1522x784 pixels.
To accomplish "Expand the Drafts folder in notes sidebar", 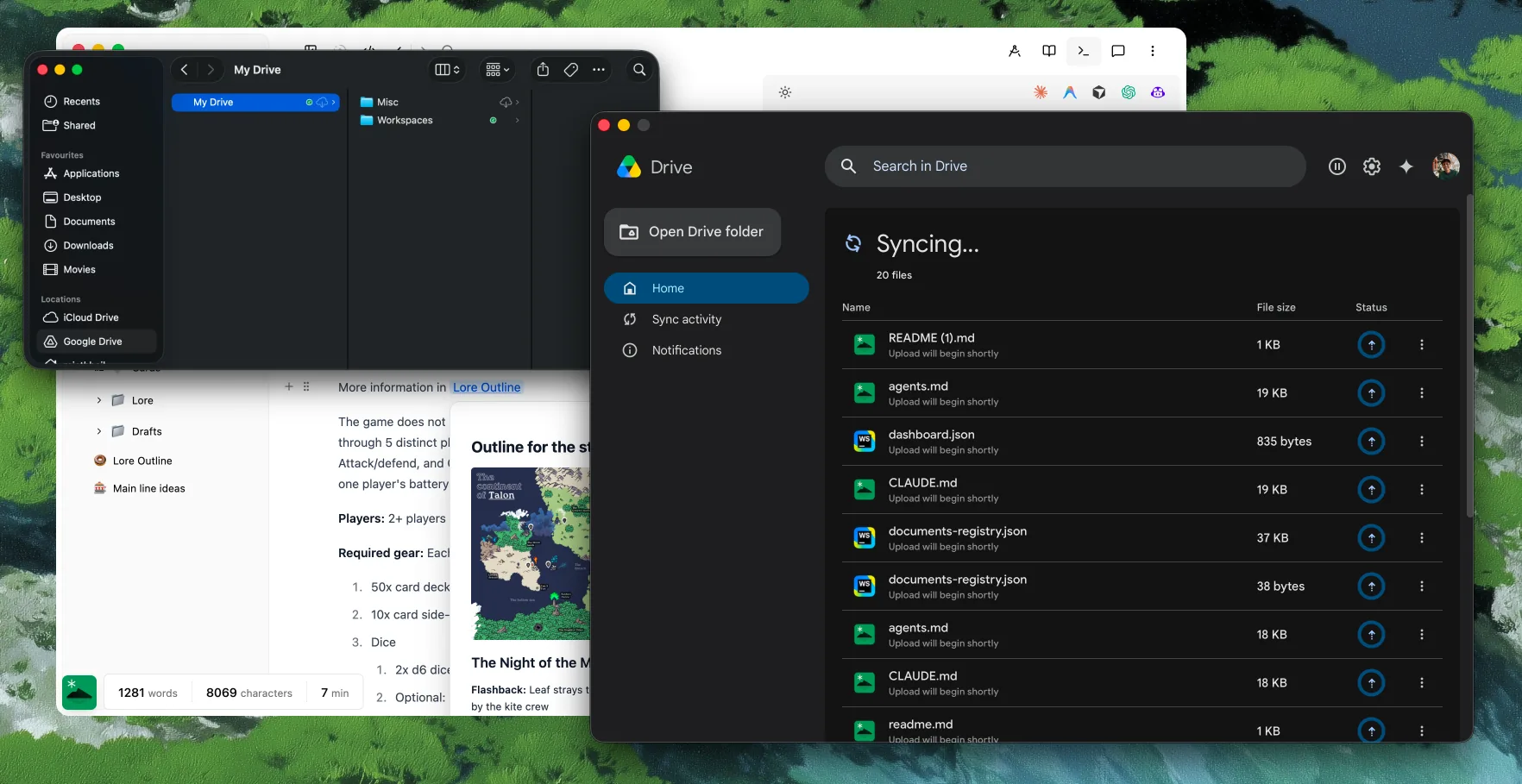I will coord(99,432).
